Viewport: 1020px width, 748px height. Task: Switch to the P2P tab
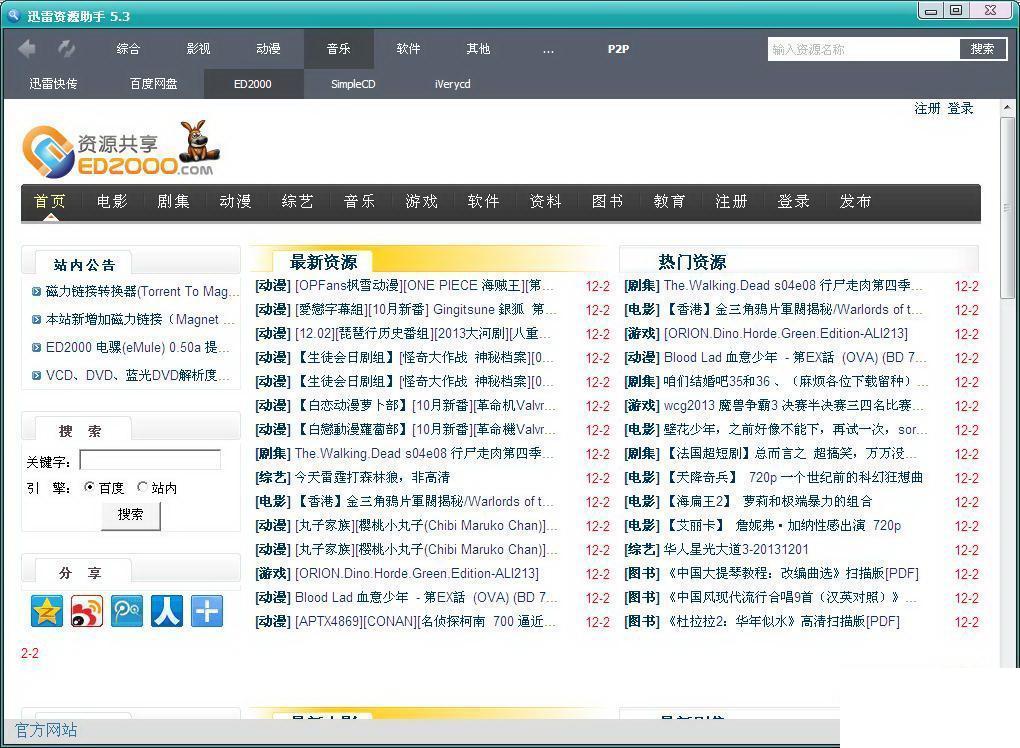click(x=618, y=49)
